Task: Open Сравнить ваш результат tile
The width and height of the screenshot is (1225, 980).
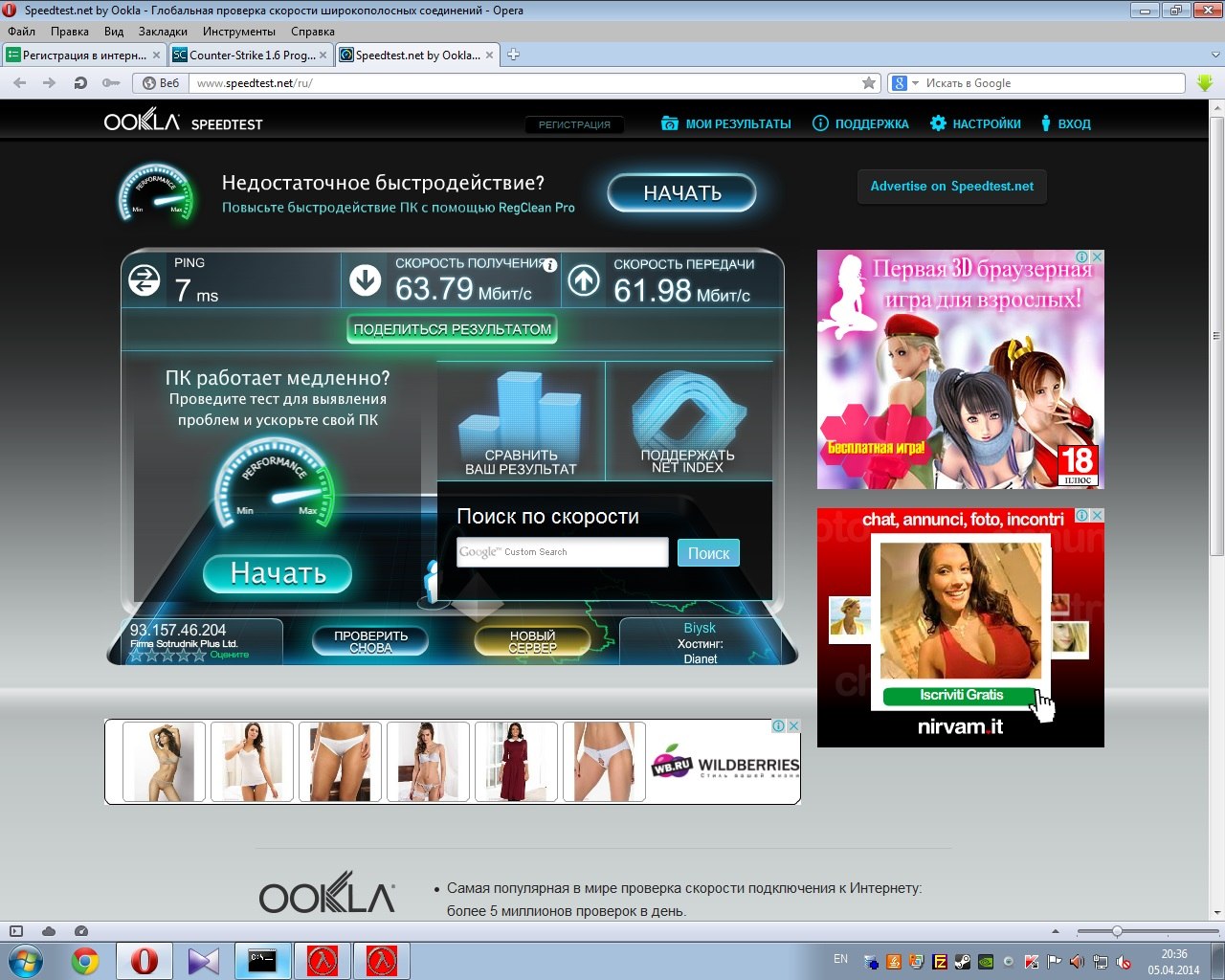Action: (x=521, y=421)
